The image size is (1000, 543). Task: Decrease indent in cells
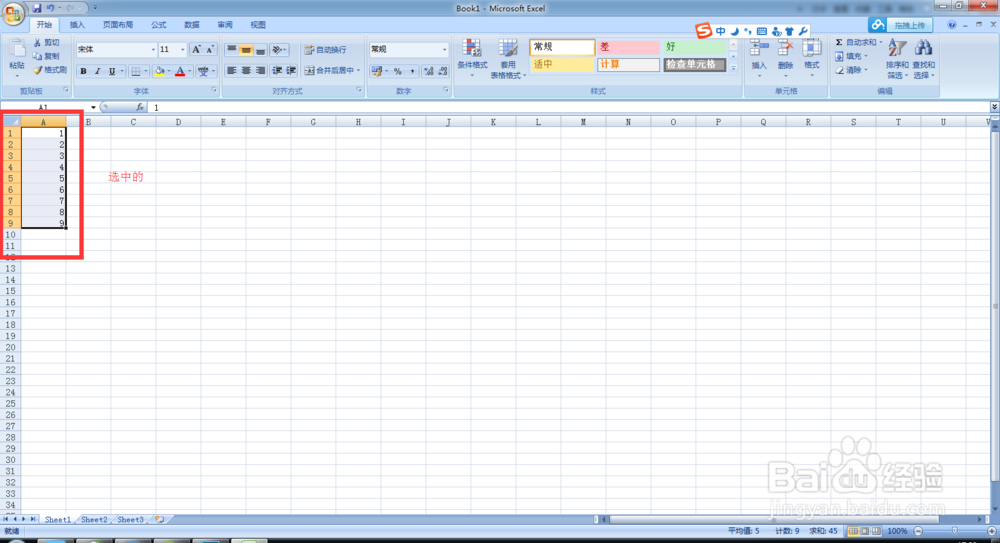tap(277, 71)
